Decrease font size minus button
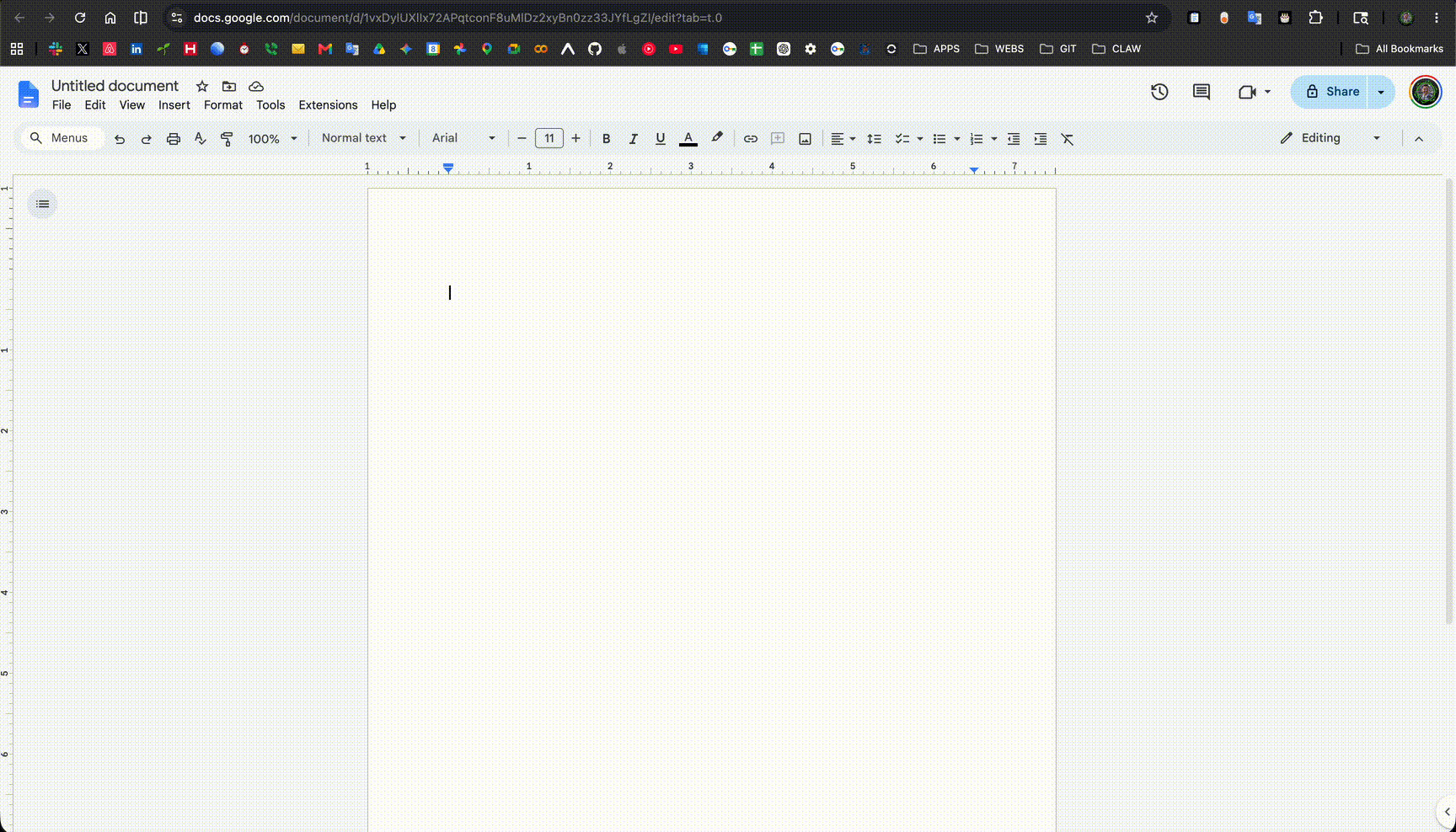1456x832 pixels. (522, 139)
